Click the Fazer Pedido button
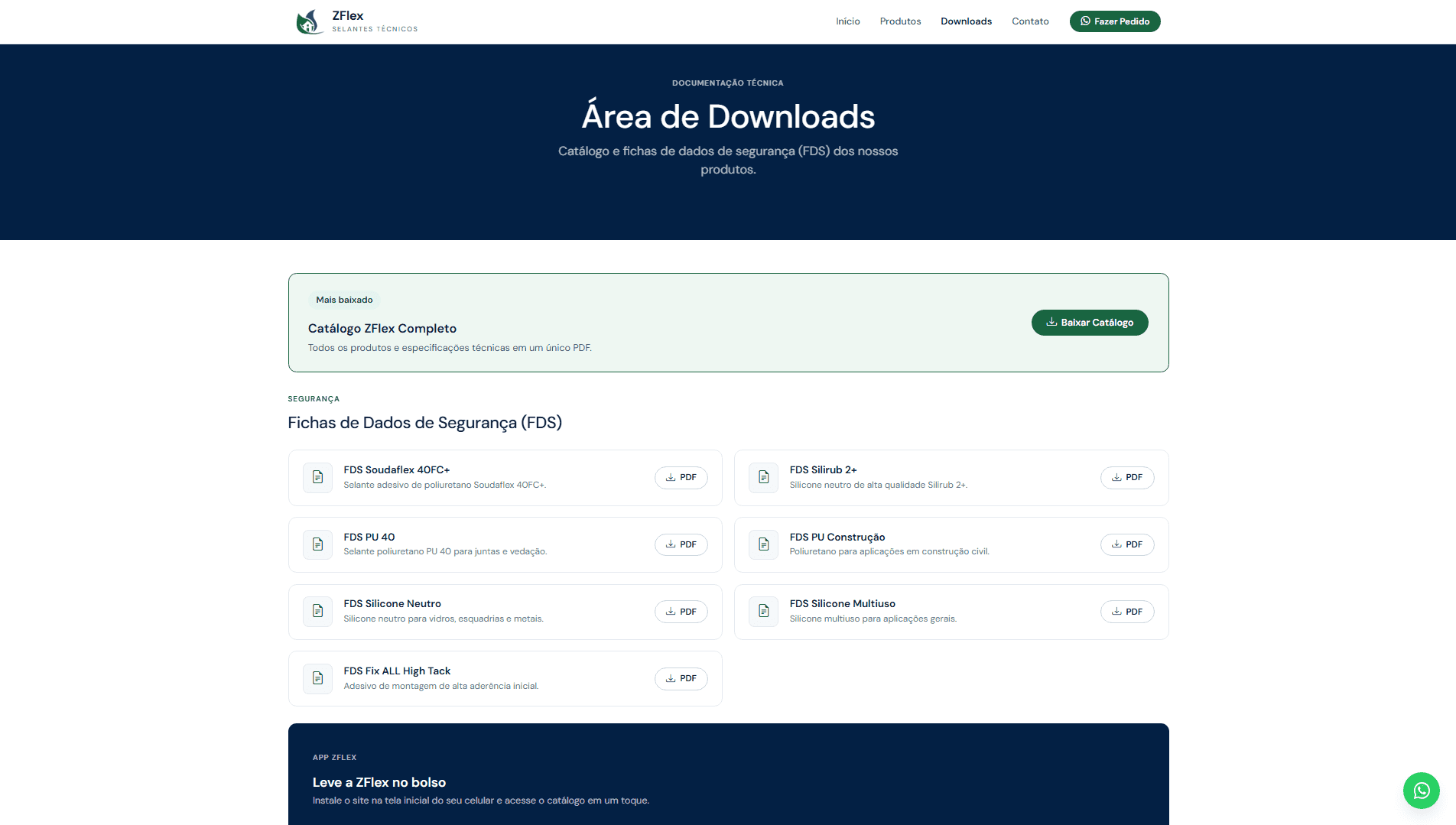Screen dimensions: 1456x825 point(1115,21)
